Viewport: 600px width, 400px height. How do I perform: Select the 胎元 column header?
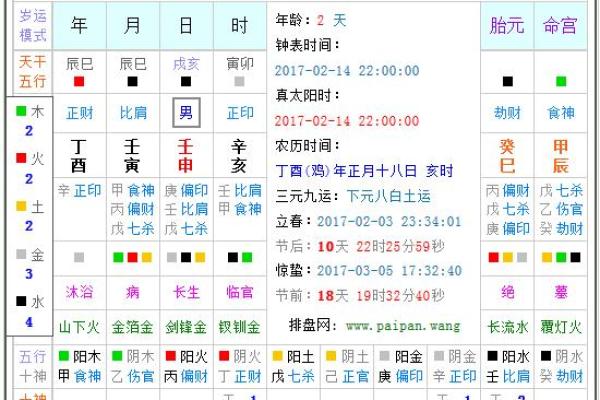(x=508, y=26)
